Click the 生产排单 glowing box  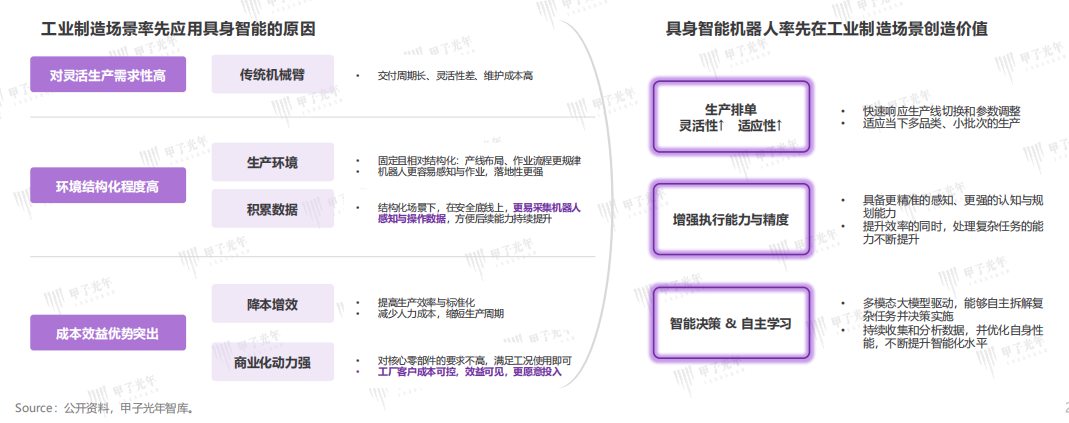point(730,117)
